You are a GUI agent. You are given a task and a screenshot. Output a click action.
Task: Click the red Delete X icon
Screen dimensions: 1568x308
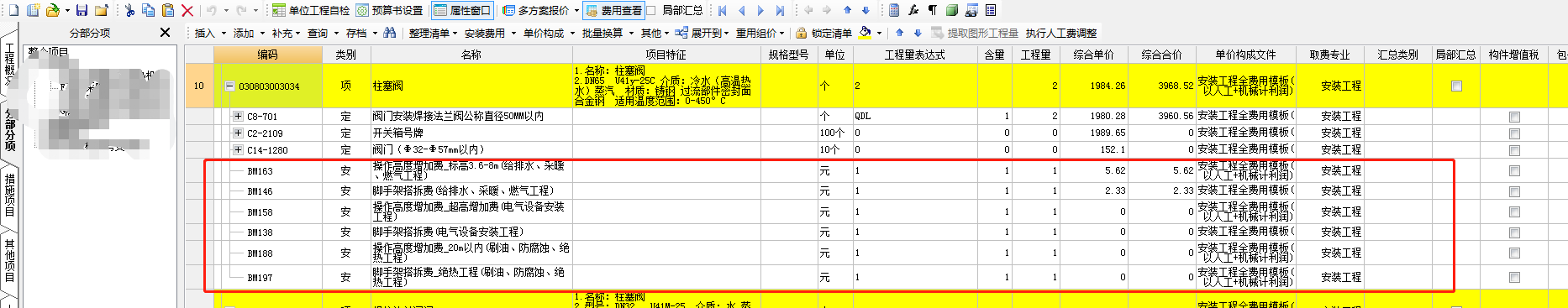click(x=187, y=10)
